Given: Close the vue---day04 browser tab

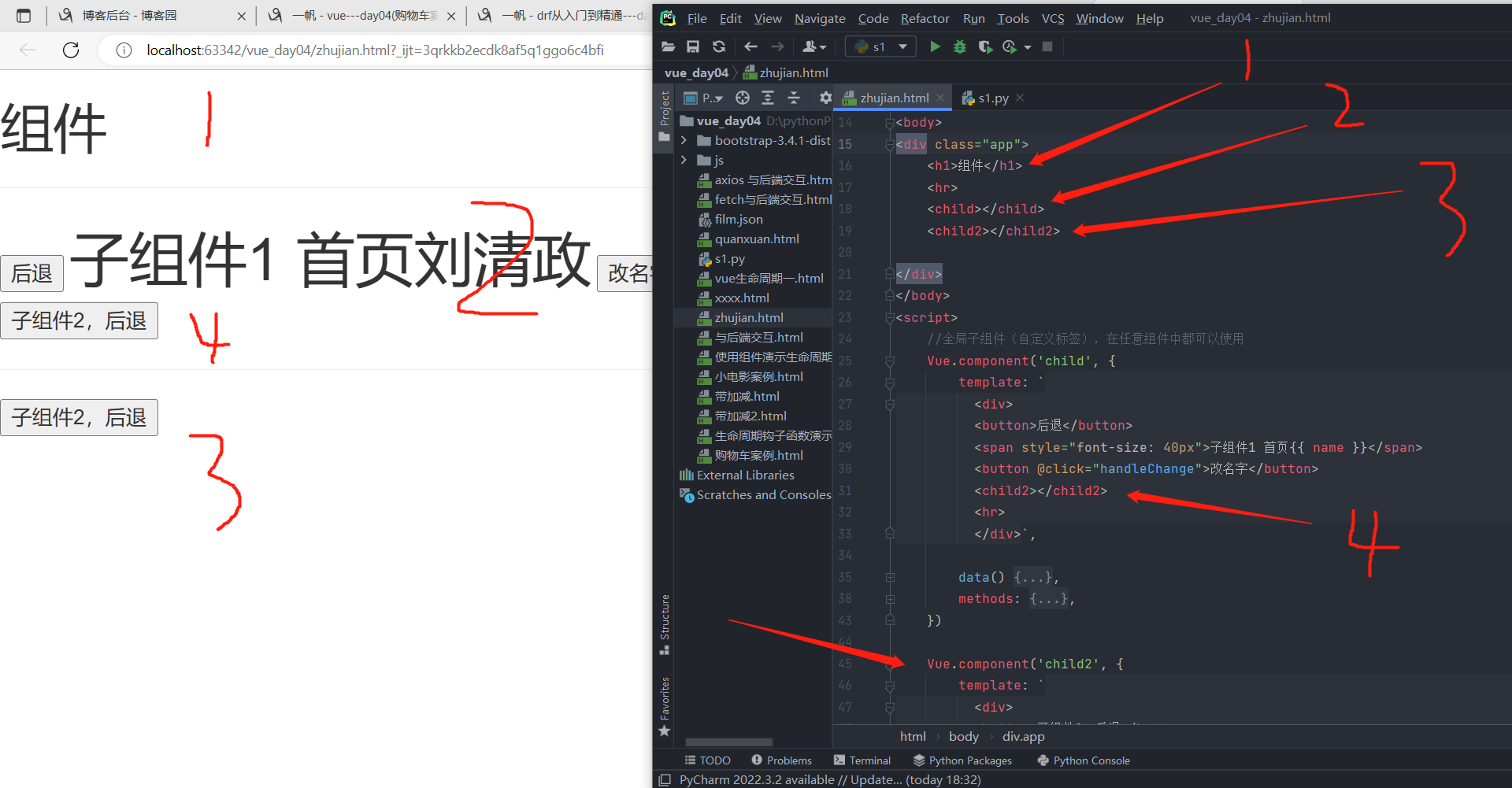Looking at the screenshot, I should point(450,16).
